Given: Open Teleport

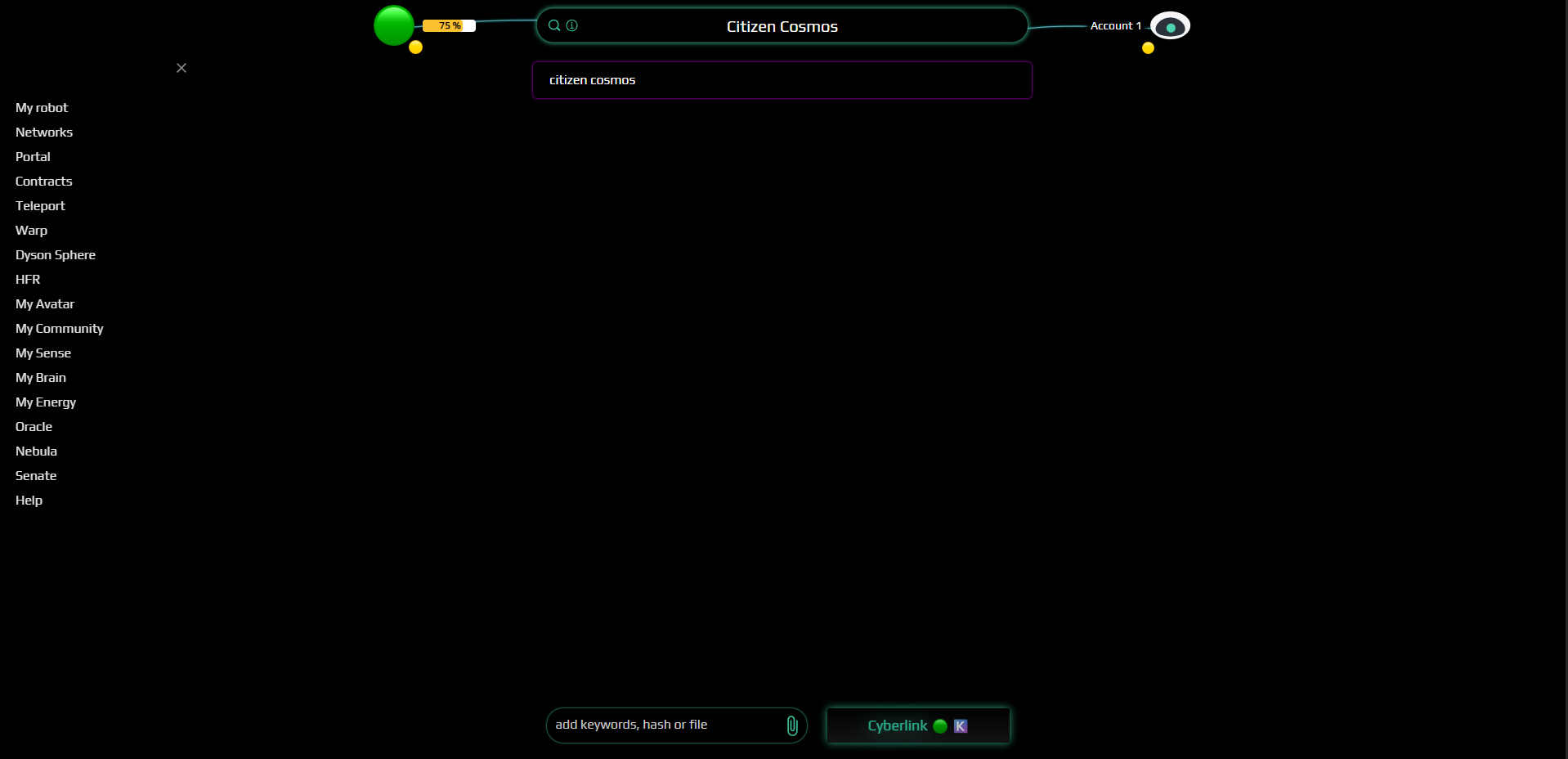Looking at the screenshot, I should pyautogui.click(x=40, y=206).
